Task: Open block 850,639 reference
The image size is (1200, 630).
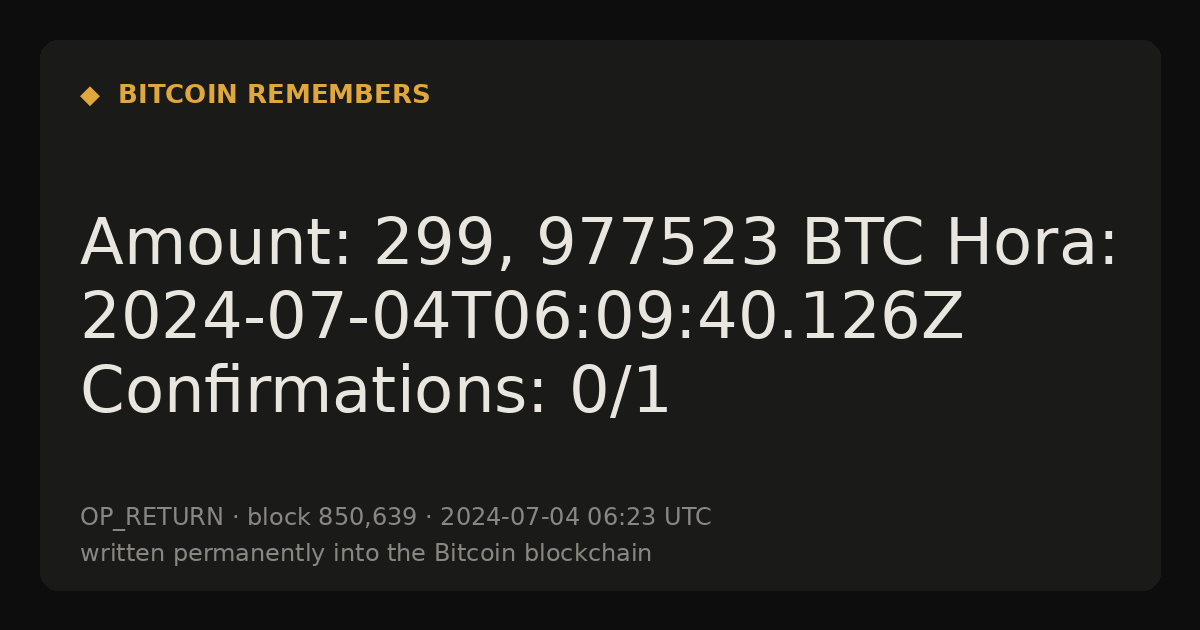Action: coord(332,518)
